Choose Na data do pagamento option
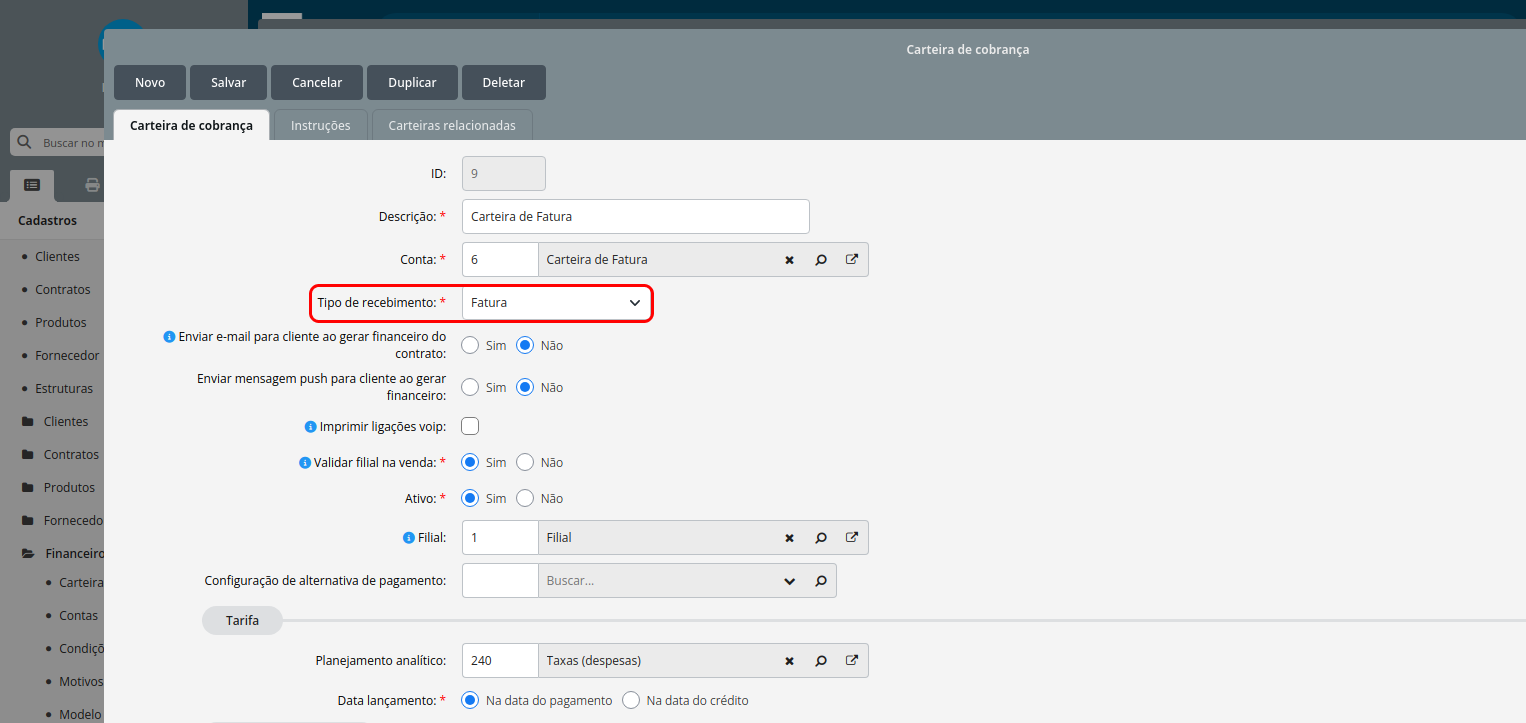The width and height of the screenshot is (1526, 723). [x=470, y=700]
